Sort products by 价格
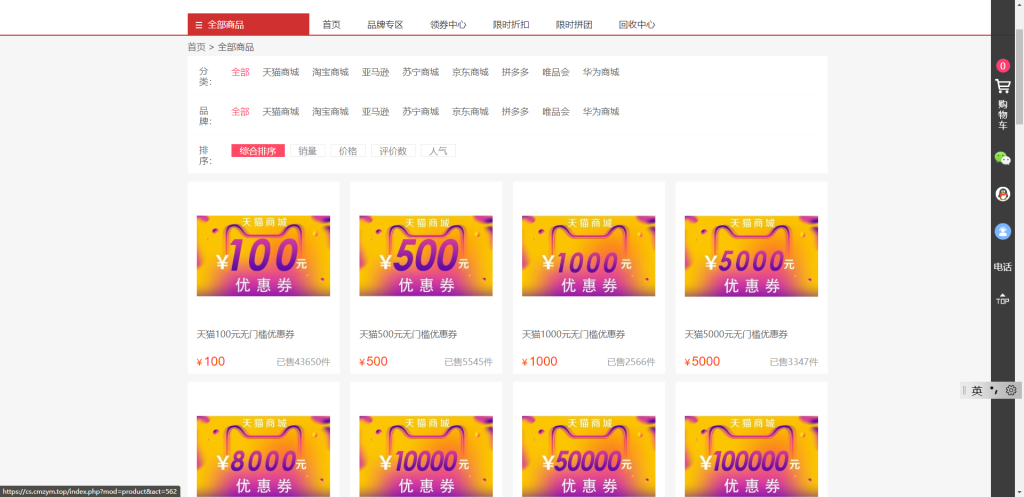 click(x=348, y=151)
